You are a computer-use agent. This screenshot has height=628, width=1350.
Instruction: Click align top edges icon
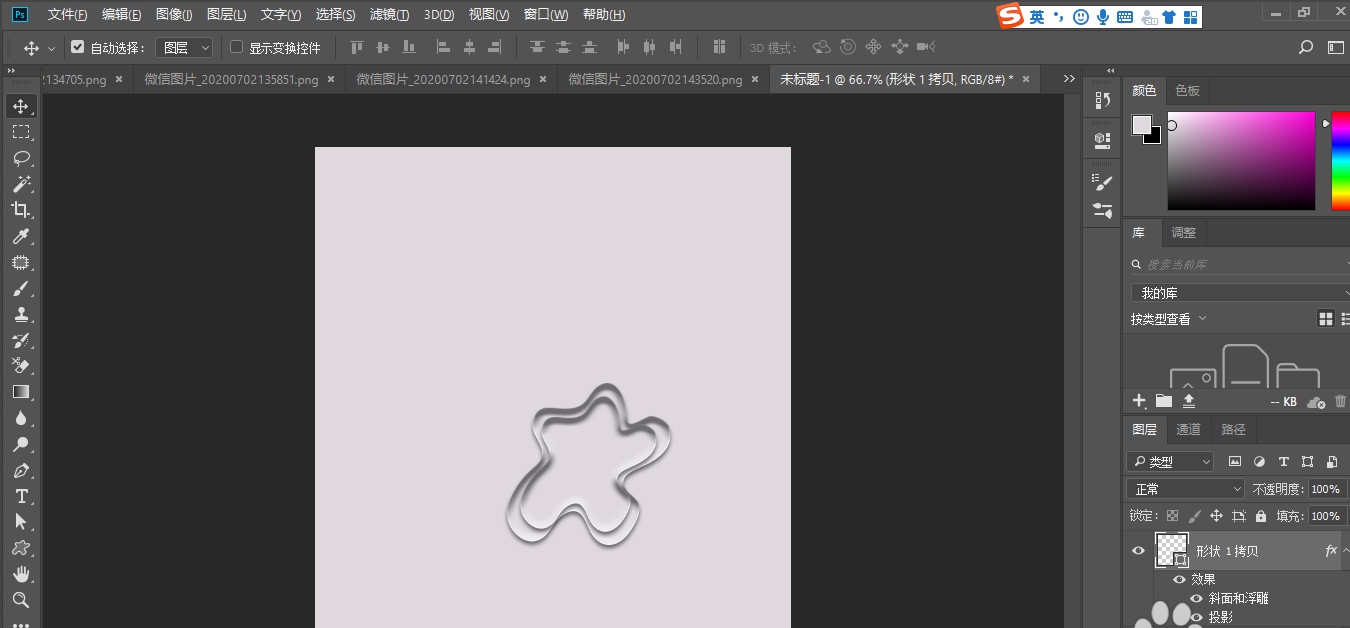(357, 47)
